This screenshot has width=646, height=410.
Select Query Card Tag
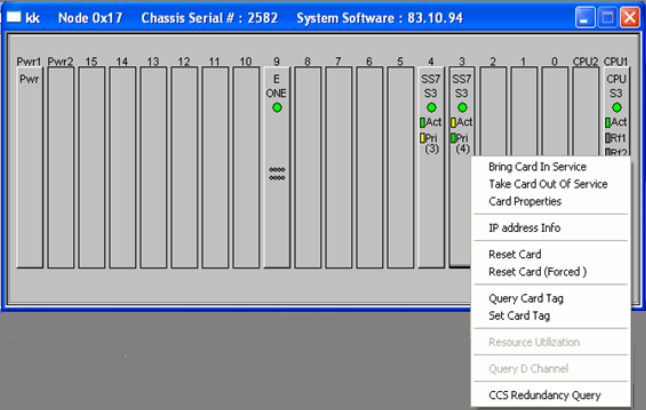pos(526,298)
